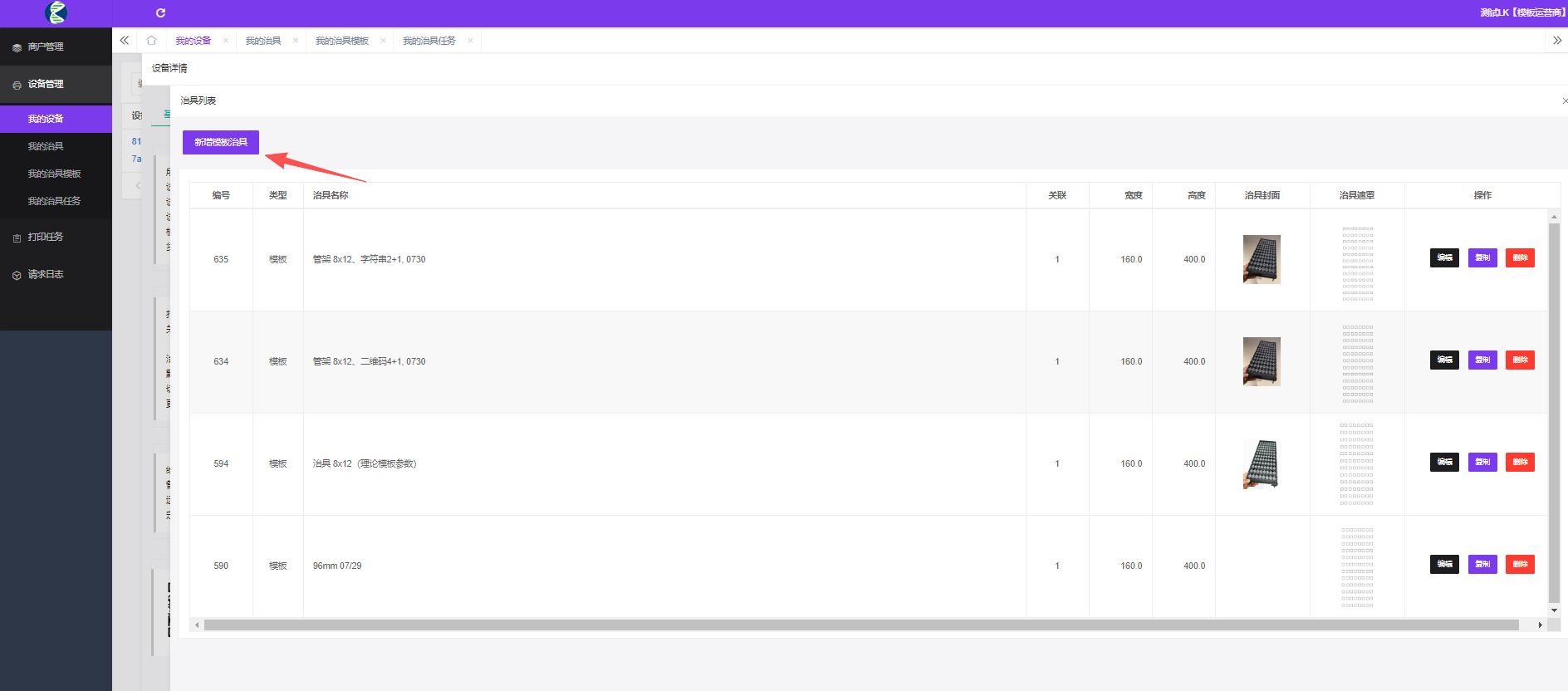Screen dimensions: 1568x691
Task: Click the refresh icon in top bar
Action: tap(160, 12)
